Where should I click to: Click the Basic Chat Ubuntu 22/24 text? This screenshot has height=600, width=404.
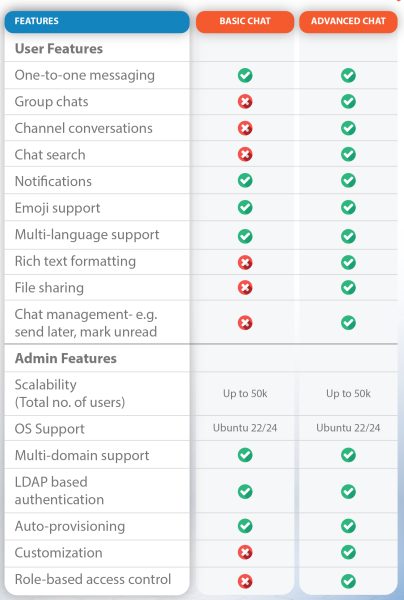coord(245,427)
